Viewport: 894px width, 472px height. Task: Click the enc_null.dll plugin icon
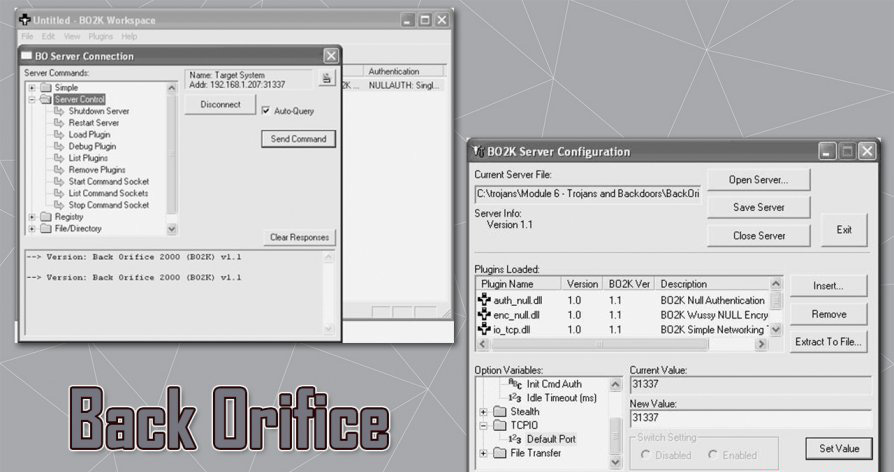484,315
